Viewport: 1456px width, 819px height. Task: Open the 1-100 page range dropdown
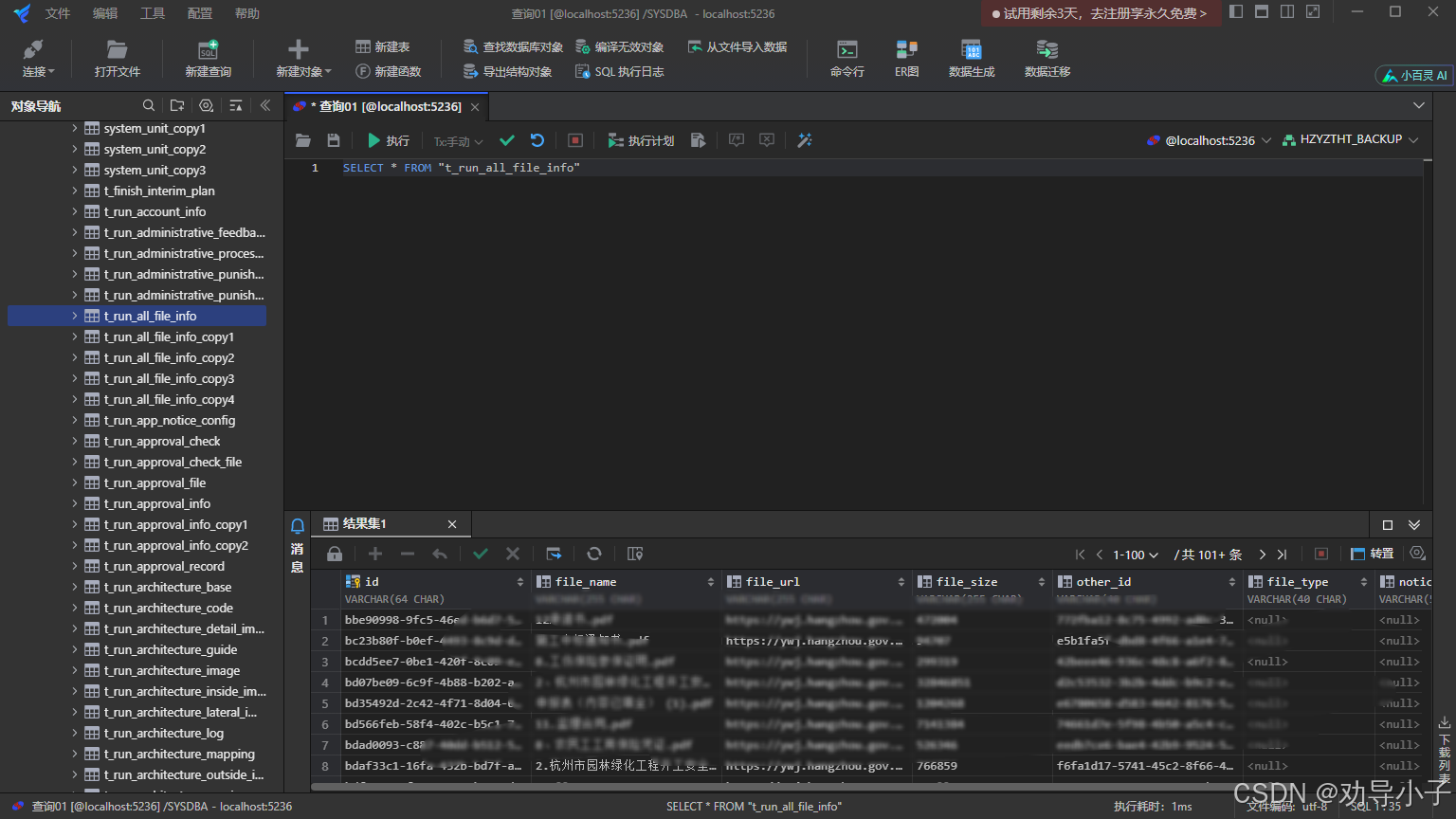click(1136, 555)
